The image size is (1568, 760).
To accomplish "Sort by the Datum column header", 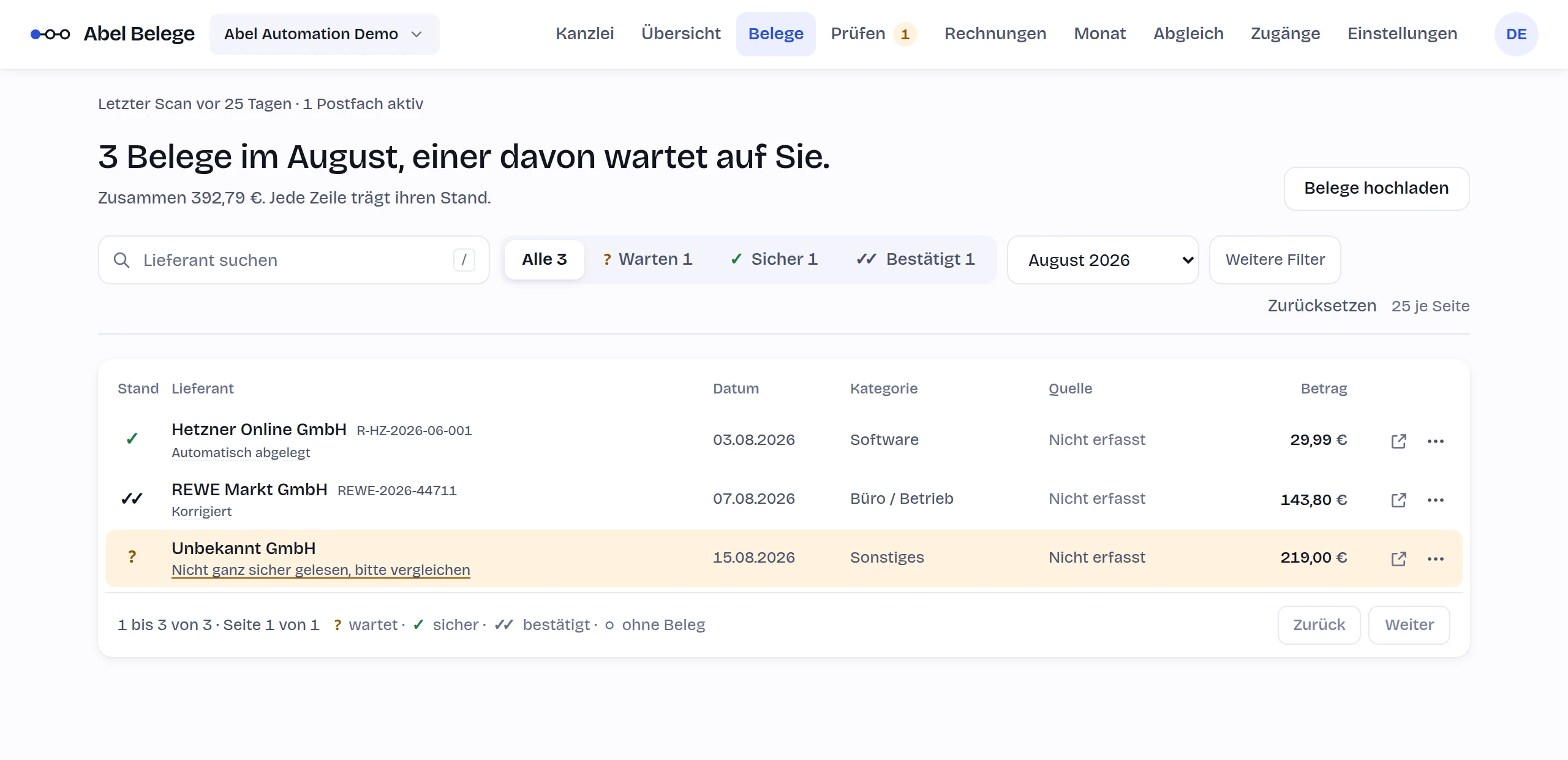I will click(736, 389).
